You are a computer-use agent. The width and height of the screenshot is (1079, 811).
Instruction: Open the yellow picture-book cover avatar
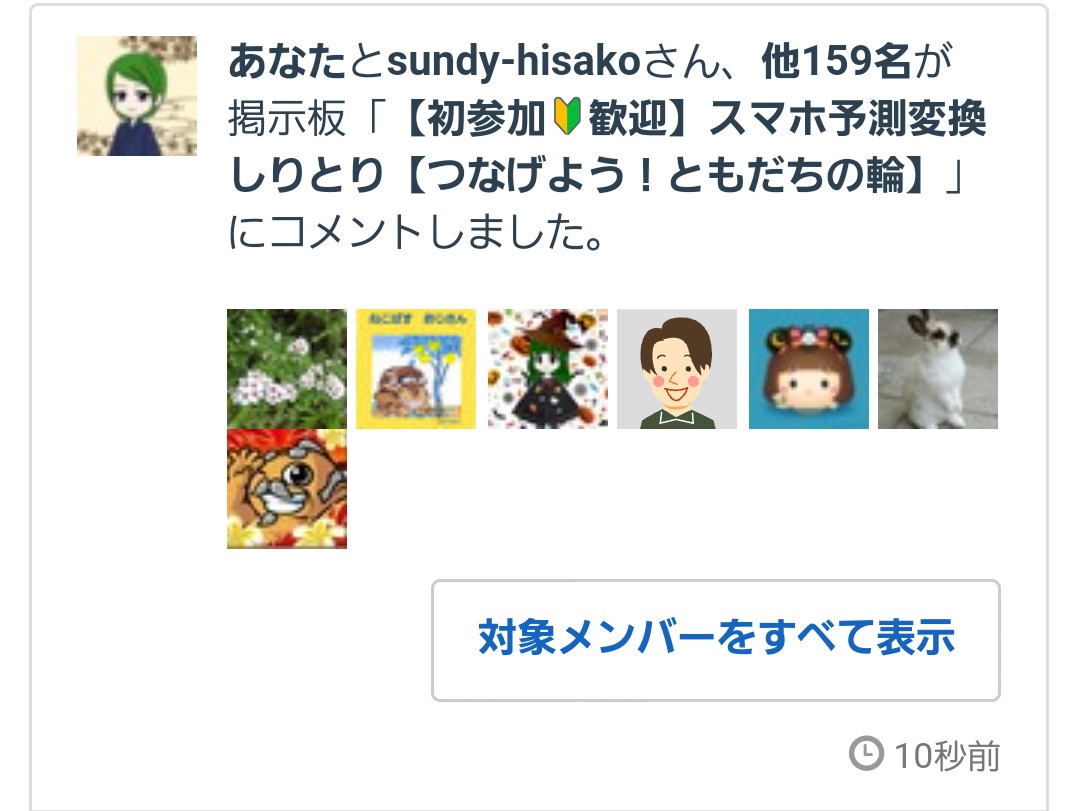(x=416, y=369)
